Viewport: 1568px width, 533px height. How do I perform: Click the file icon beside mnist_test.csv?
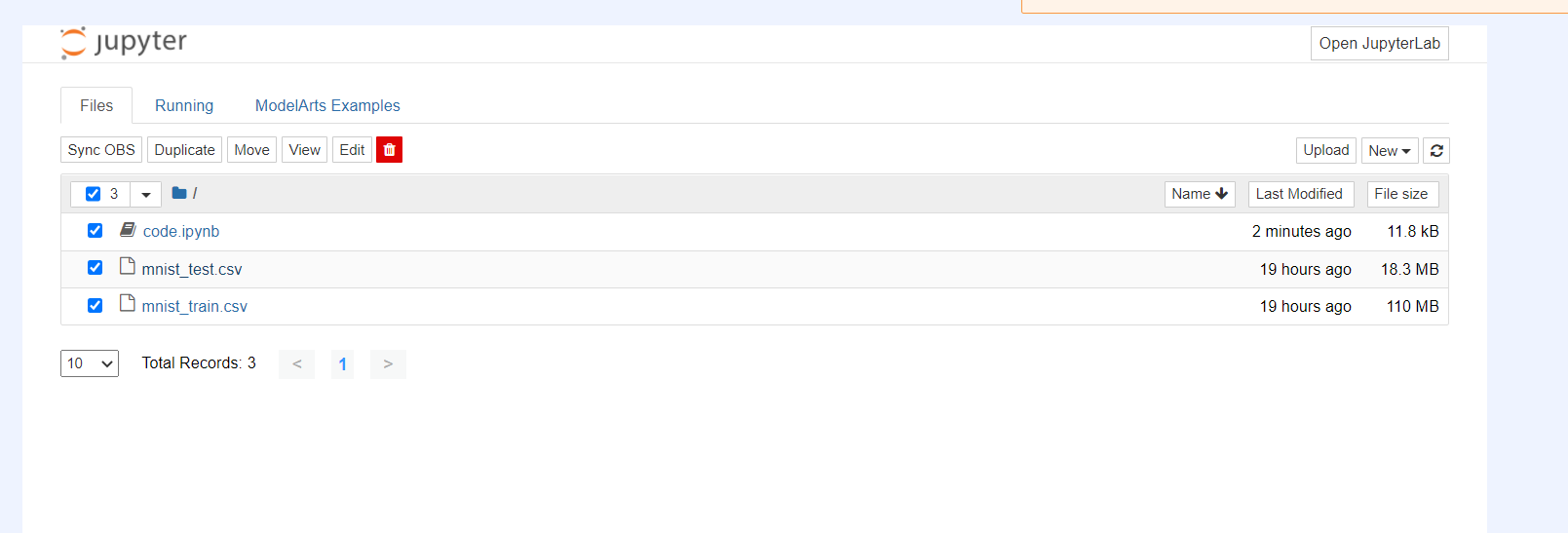pos(127,267)
